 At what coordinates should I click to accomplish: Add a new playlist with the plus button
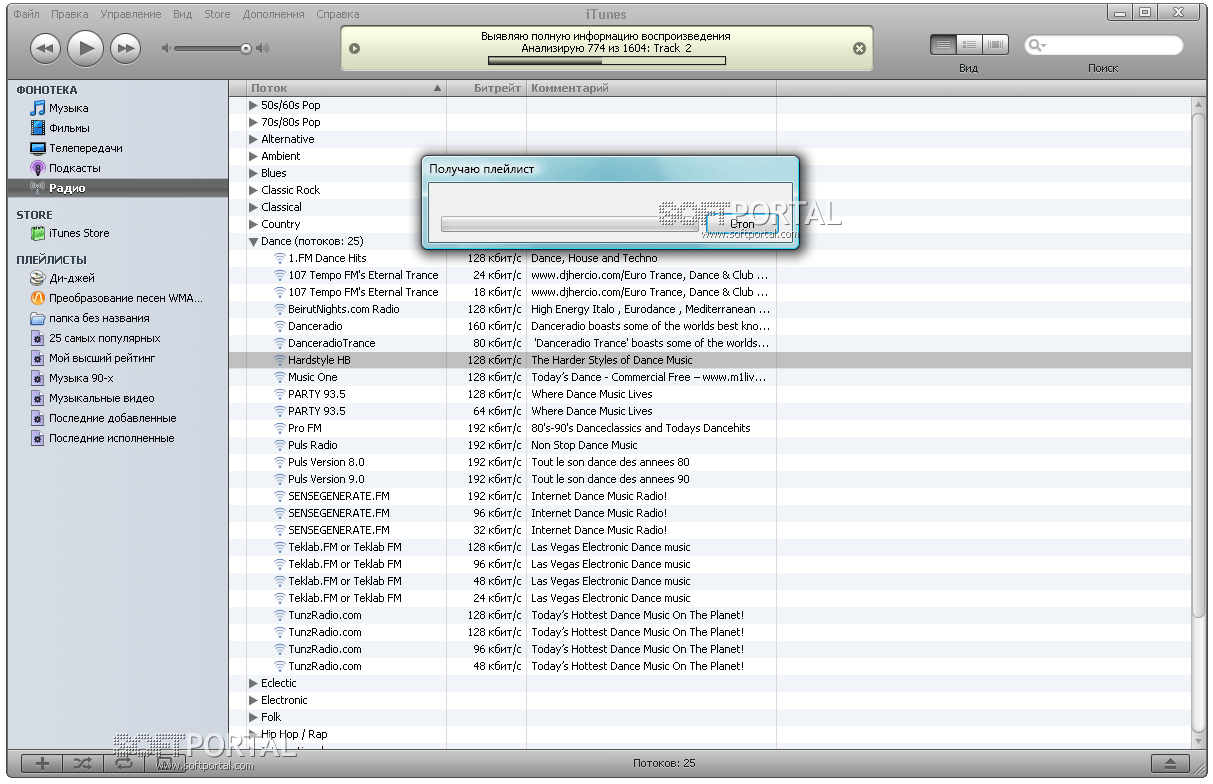tap(41, 764)
